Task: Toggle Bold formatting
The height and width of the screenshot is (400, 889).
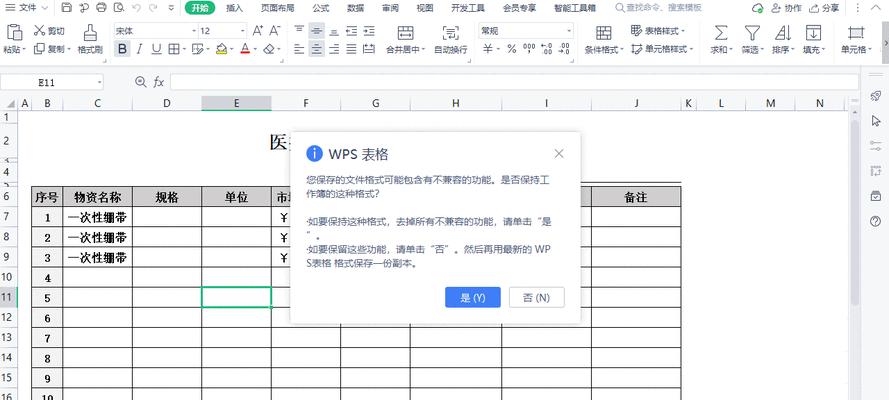Action: coord(122,49)
